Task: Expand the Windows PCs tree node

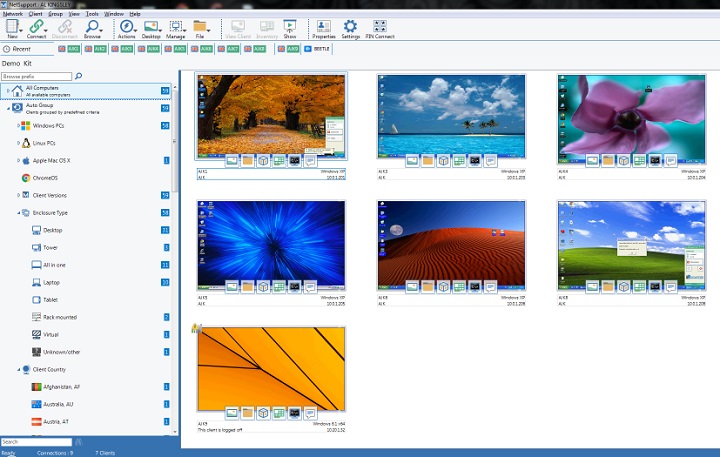Action: coord(18,125)
